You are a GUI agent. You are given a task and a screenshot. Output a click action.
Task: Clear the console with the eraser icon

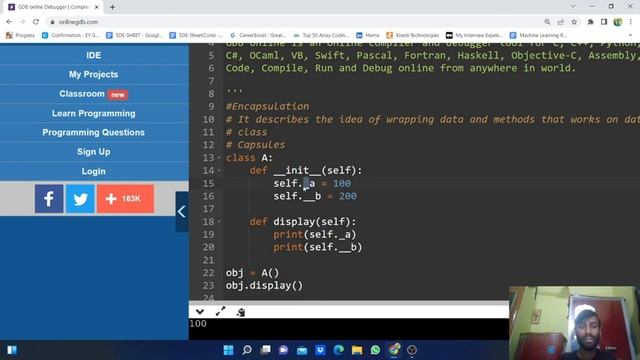click(x=241, y=312)
